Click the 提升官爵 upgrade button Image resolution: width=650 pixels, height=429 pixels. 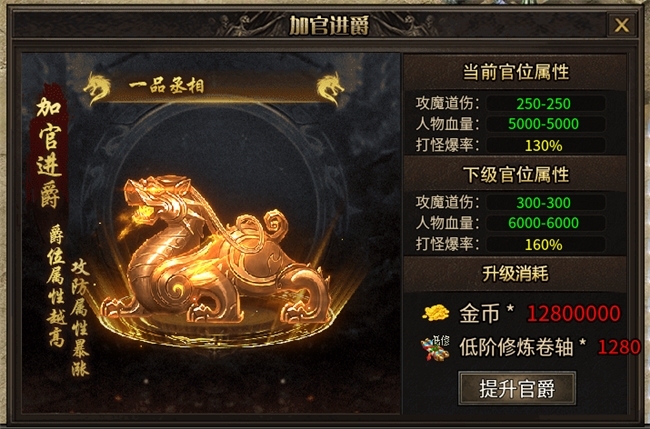point(517,388)
